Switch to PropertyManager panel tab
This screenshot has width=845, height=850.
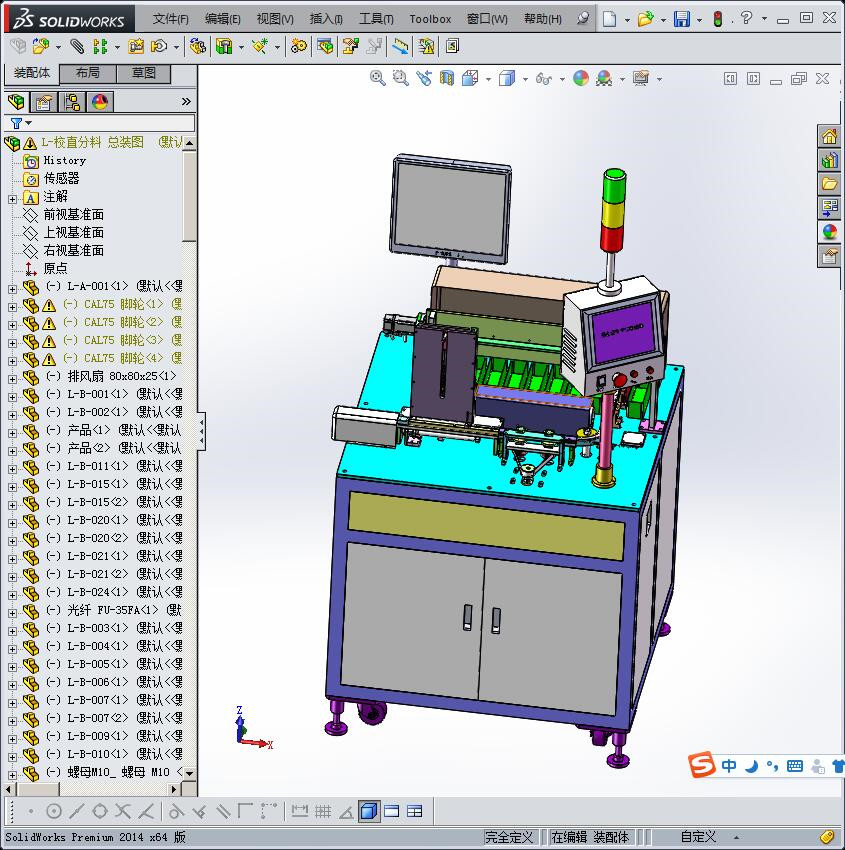pyautogui.click(x=44, y=102)
